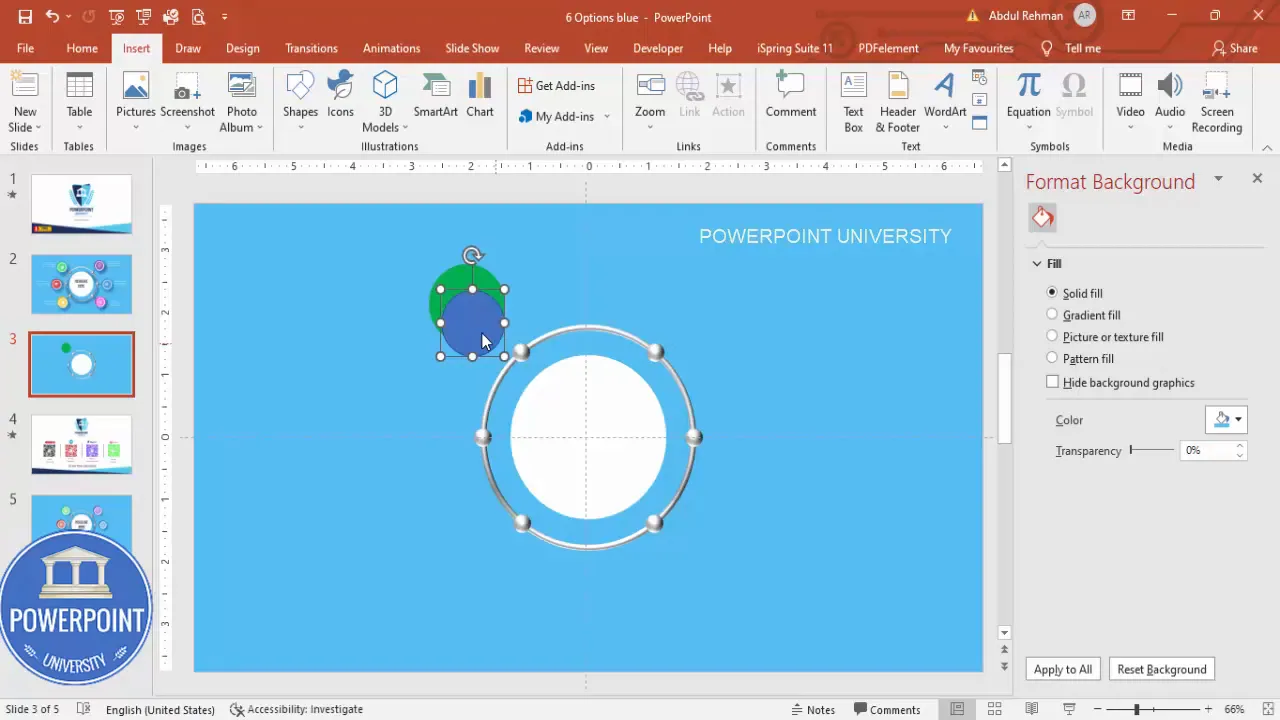Check Hide background graphics box
The height and width of the screenshot is (720, 1280).
point(1052,382)
